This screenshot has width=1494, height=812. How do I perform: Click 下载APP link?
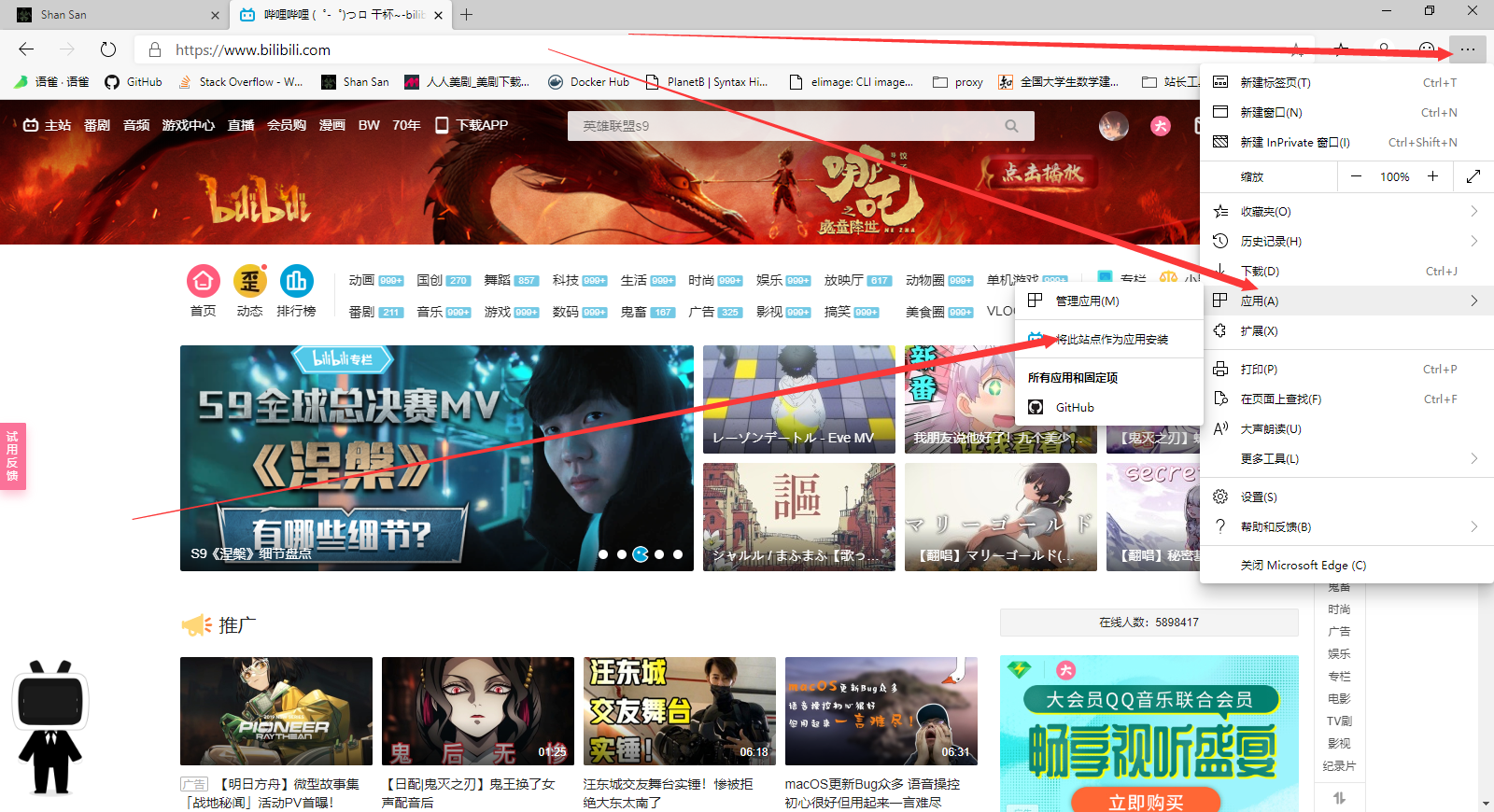click(x=472, y=125)
